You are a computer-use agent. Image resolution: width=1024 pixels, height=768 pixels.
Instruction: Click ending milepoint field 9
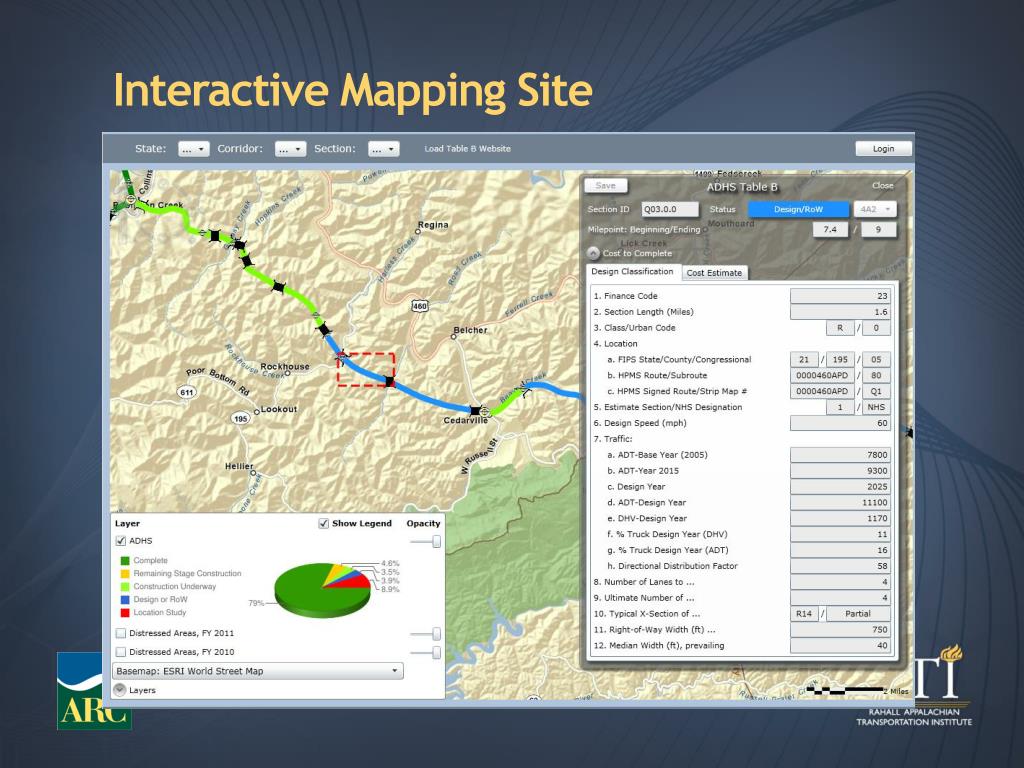point(878,229)
